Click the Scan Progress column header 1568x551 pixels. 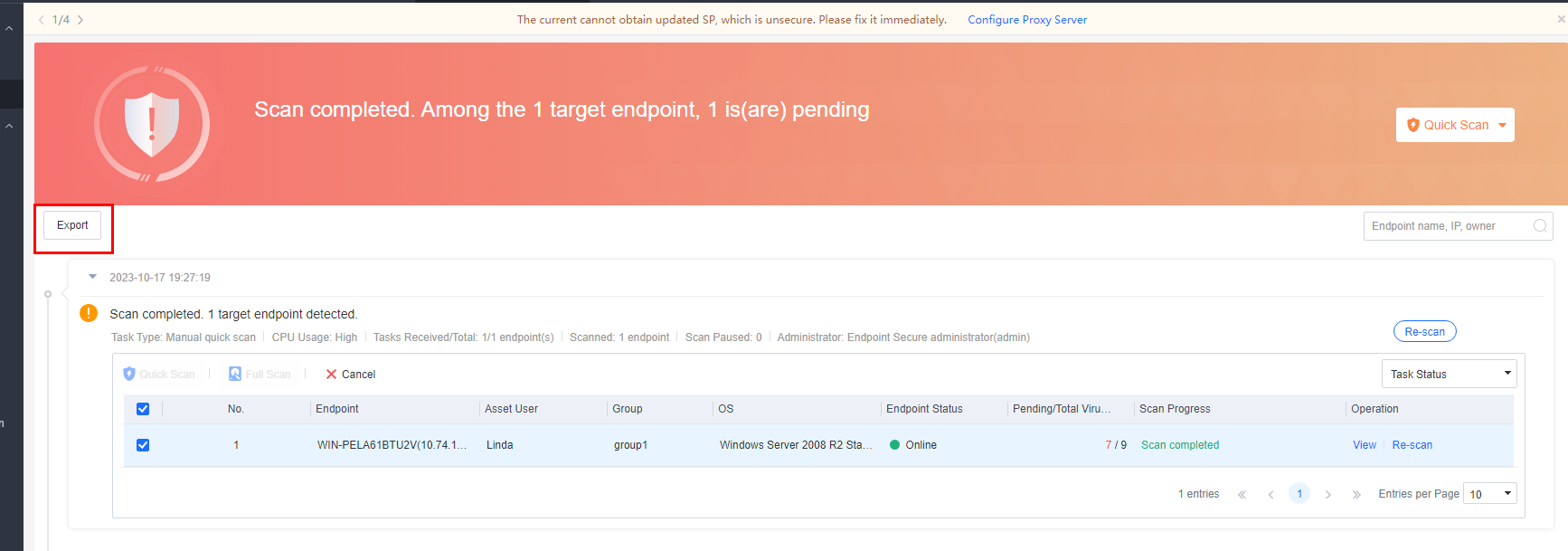tap(1175, 409)
